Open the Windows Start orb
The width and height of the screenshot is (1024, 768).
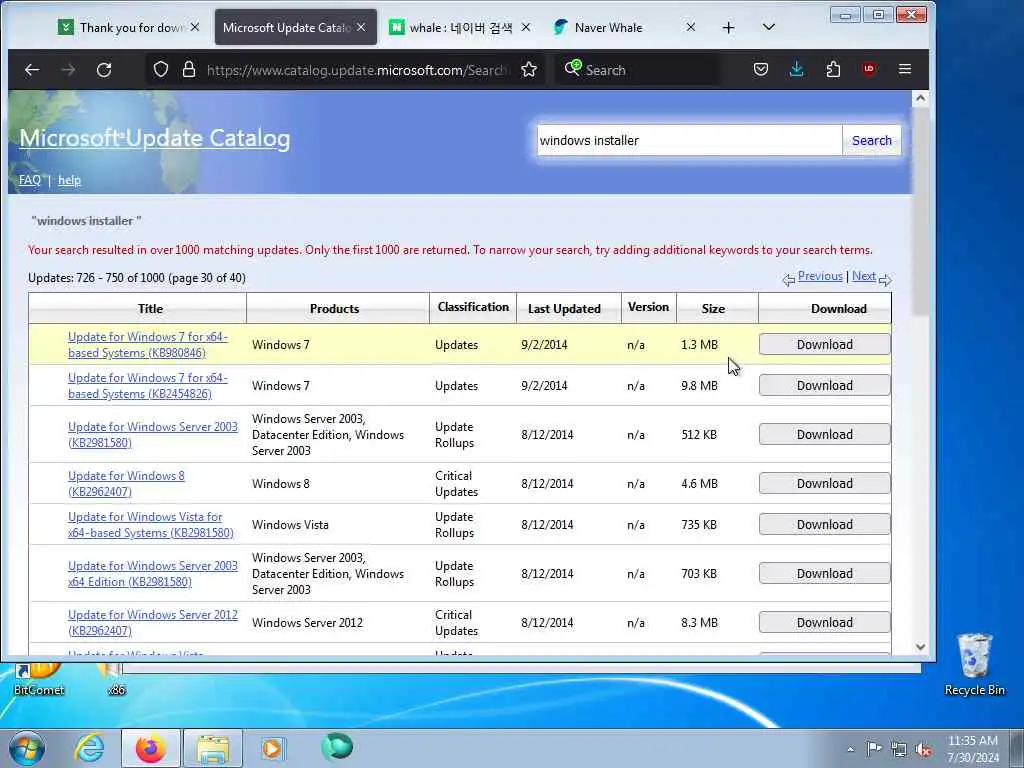pos(27,748)
